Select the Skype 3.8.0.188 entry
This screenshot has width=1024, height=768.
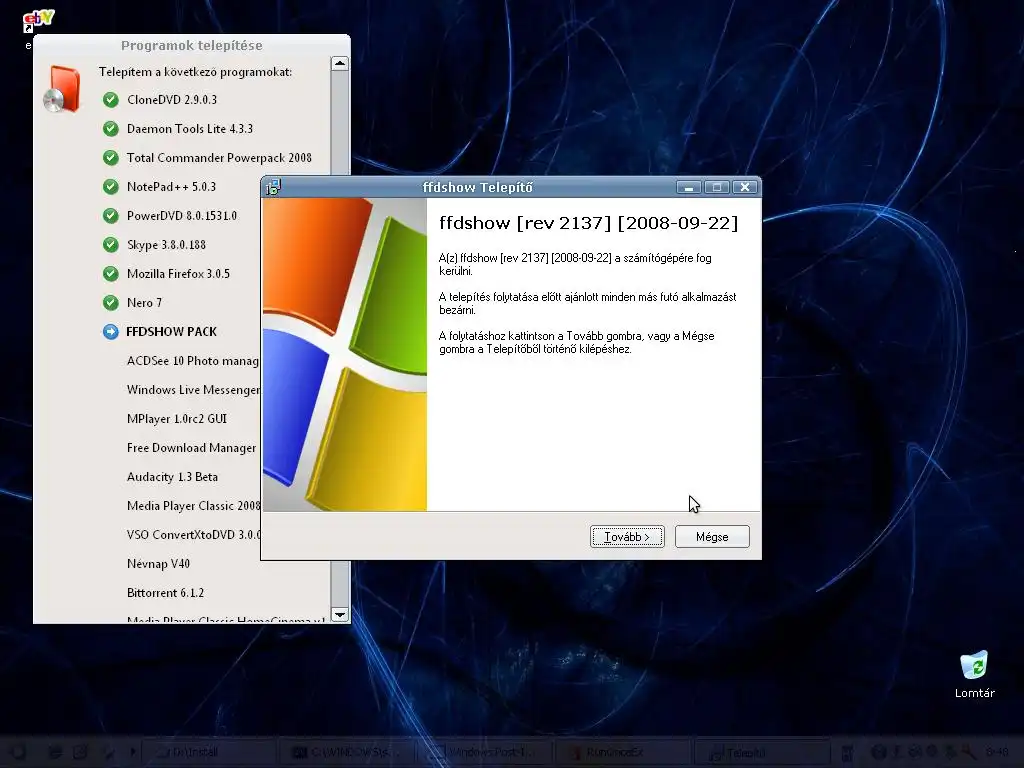click(x=166, y=245)
